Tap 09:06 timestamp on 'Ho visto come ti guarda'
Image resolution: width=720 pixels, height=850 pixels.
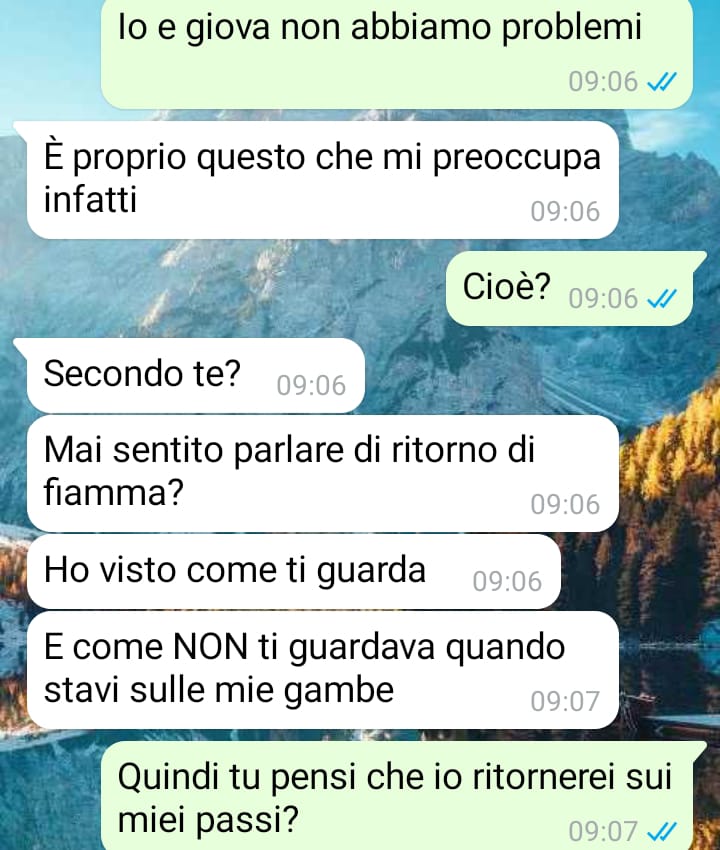pos(507,581)
